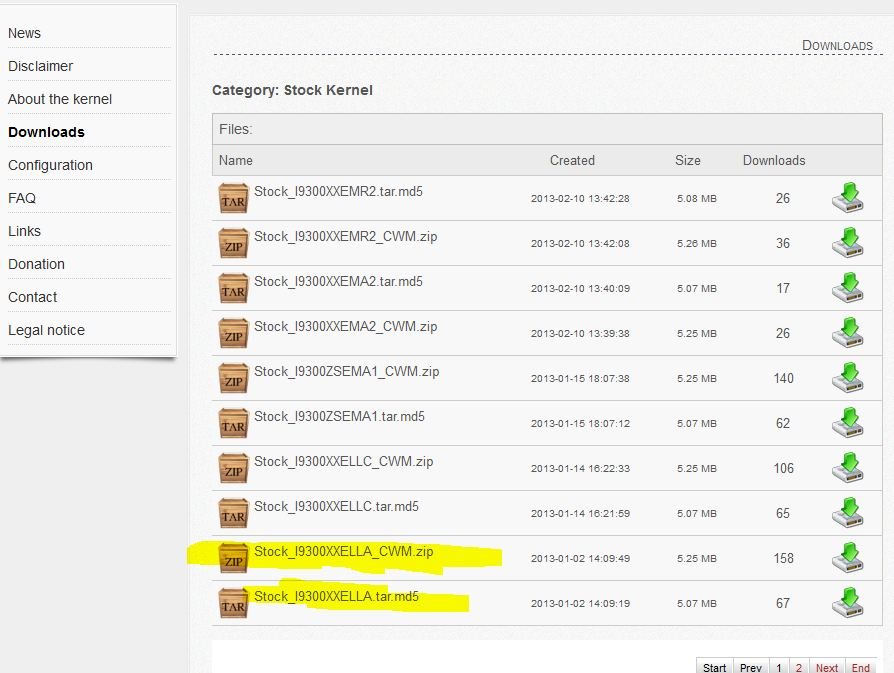This screenshot has width=894, height=673.
Task: Select Downloads in the sidebar menu
Action: pyautogui.click(x=46, y=132)
